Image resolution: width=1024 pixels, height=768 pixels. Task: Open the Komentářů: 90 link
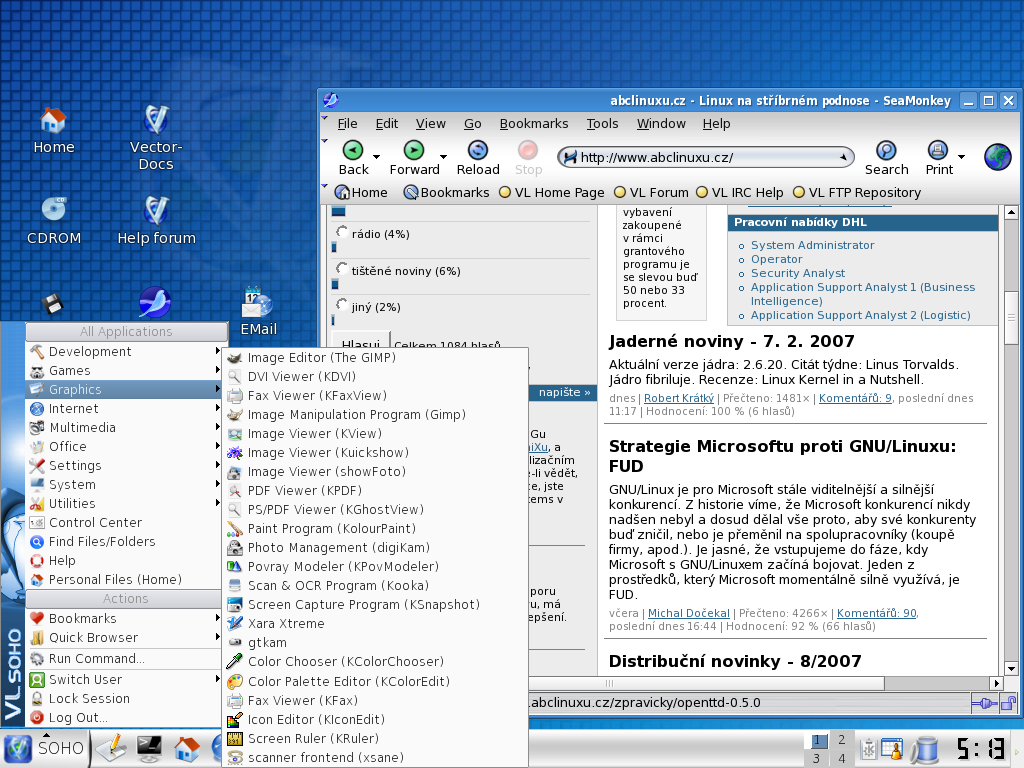tap(877, 613)
